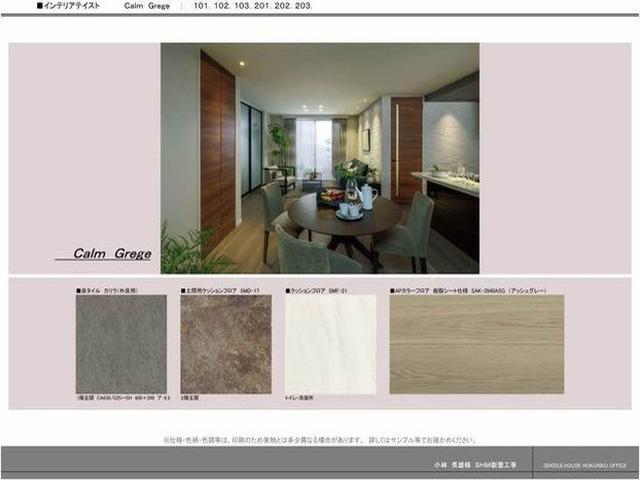Choose the white SMF-21 cushion floor swatch
The height and width of the screenshot is (480, 640).
pyautogui.click(x=330, y=344)
